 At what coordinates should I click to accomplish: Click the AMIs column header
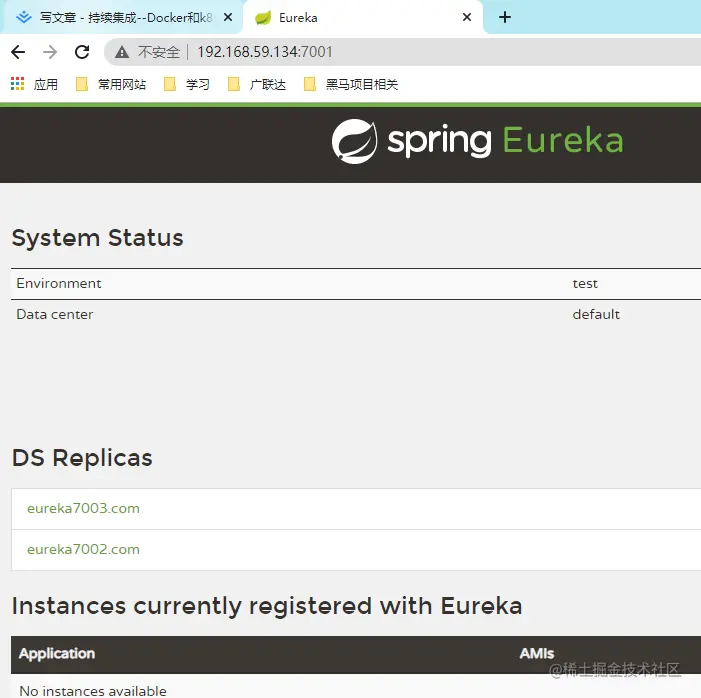[x=536, y=654]
